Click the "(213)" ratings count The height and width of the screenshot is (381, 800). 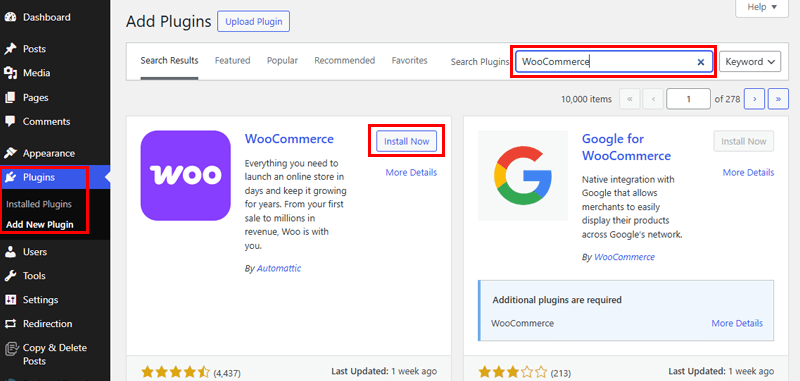(x=561, y=372)
